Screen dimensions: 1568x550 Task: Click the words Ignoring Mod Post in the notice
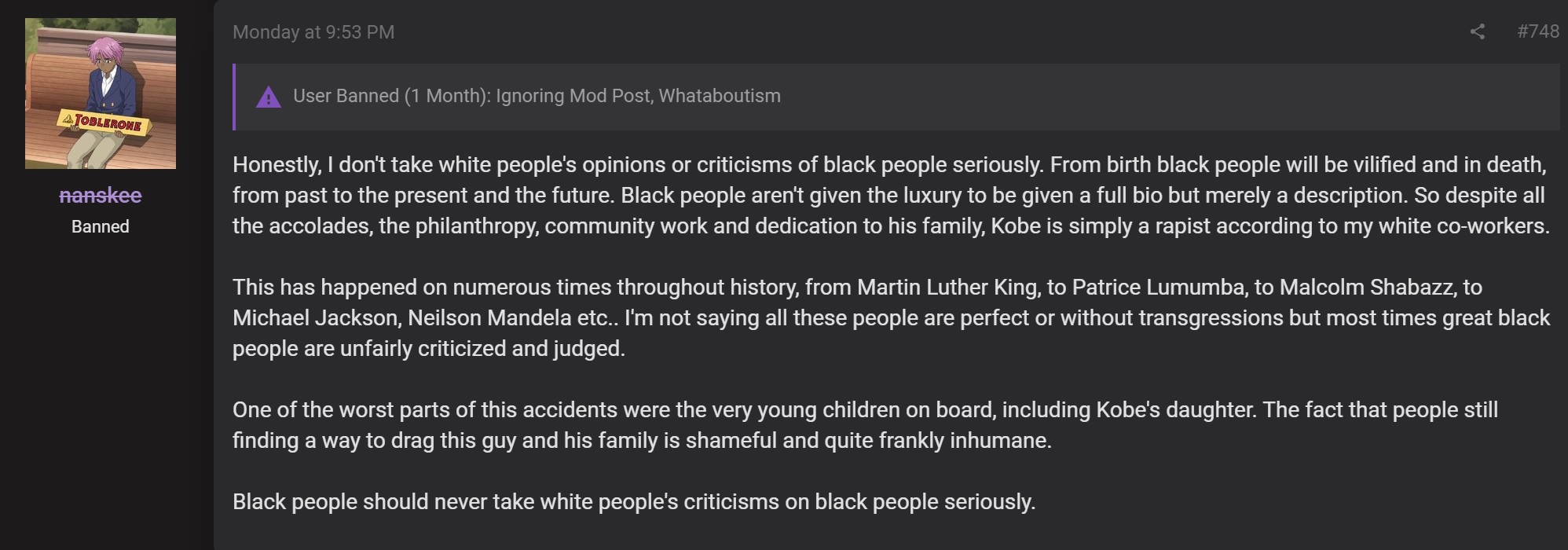(x=573, y=96)
